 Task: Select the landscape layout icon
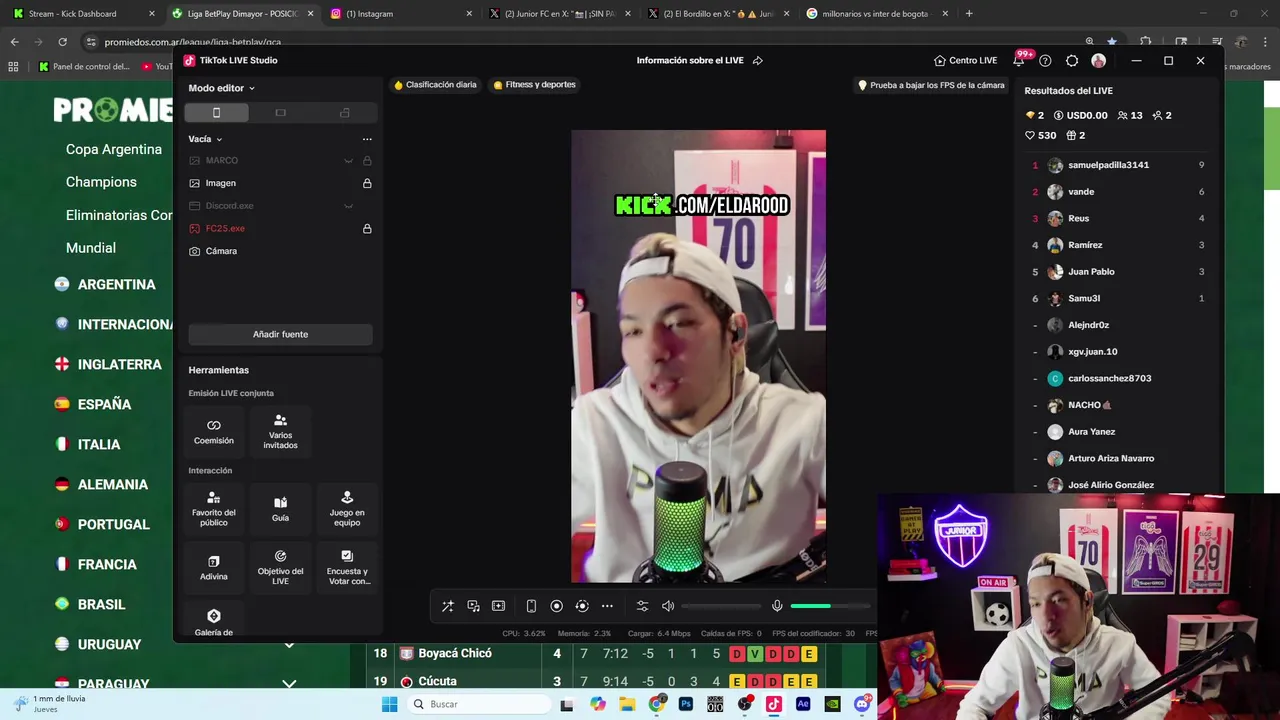[x=280, y=113]
